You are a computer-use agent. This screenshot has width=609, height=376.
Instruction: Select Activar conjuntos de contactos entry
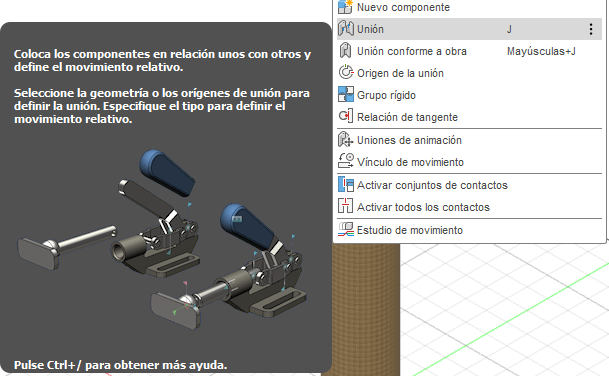pyautogui.click(x=469, y=185)
